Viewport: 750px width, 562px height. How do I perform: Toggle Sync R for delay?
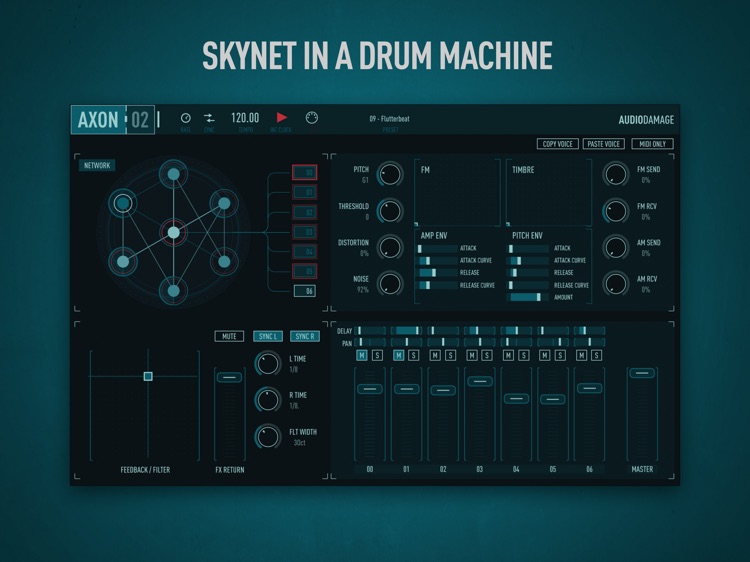click(304, 336)
